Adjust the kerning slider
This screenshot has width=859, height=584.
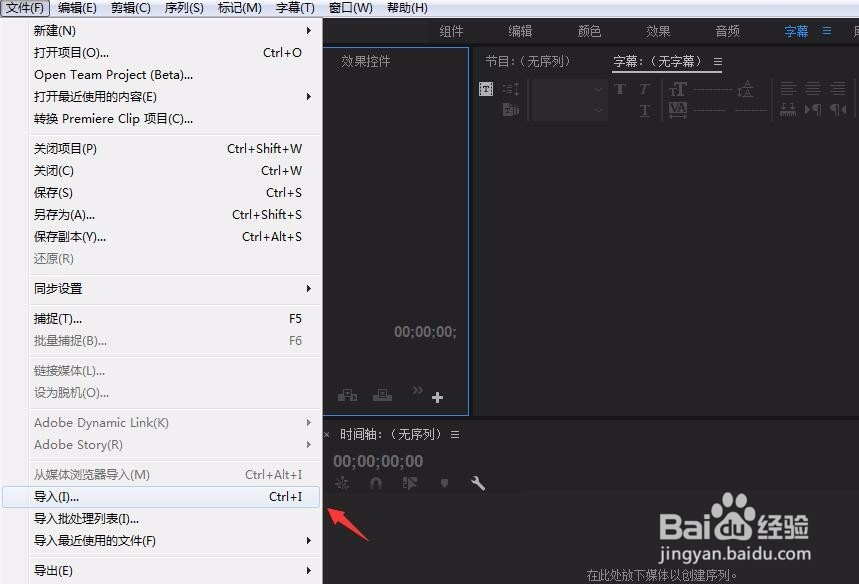710,110
